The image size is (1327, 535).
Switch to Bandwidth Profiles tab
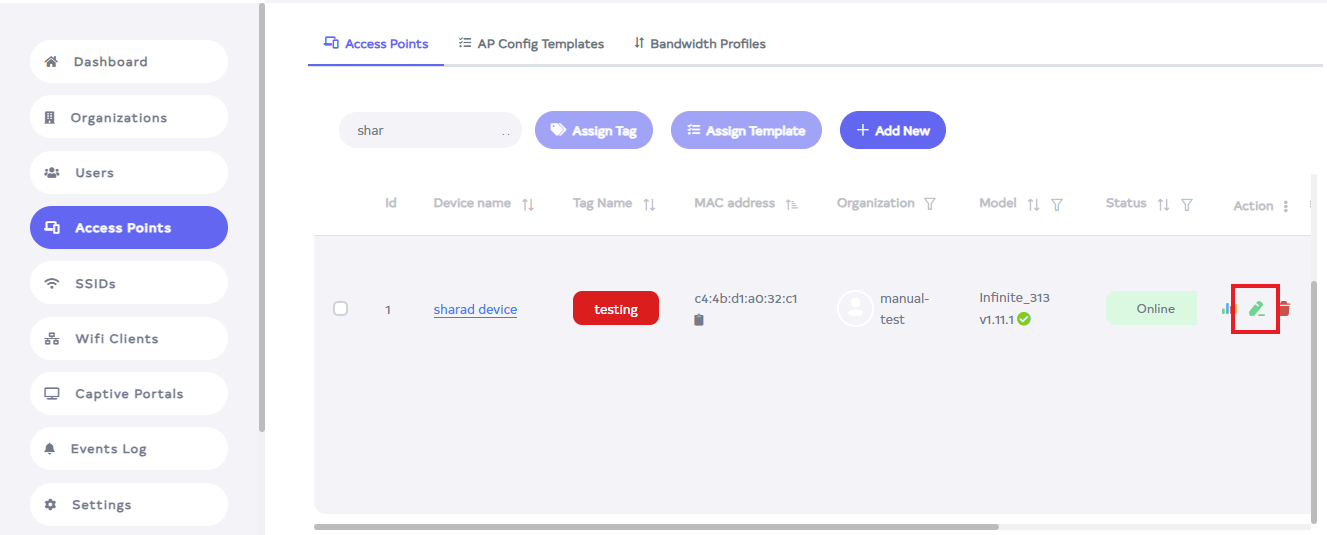(699, 44)
